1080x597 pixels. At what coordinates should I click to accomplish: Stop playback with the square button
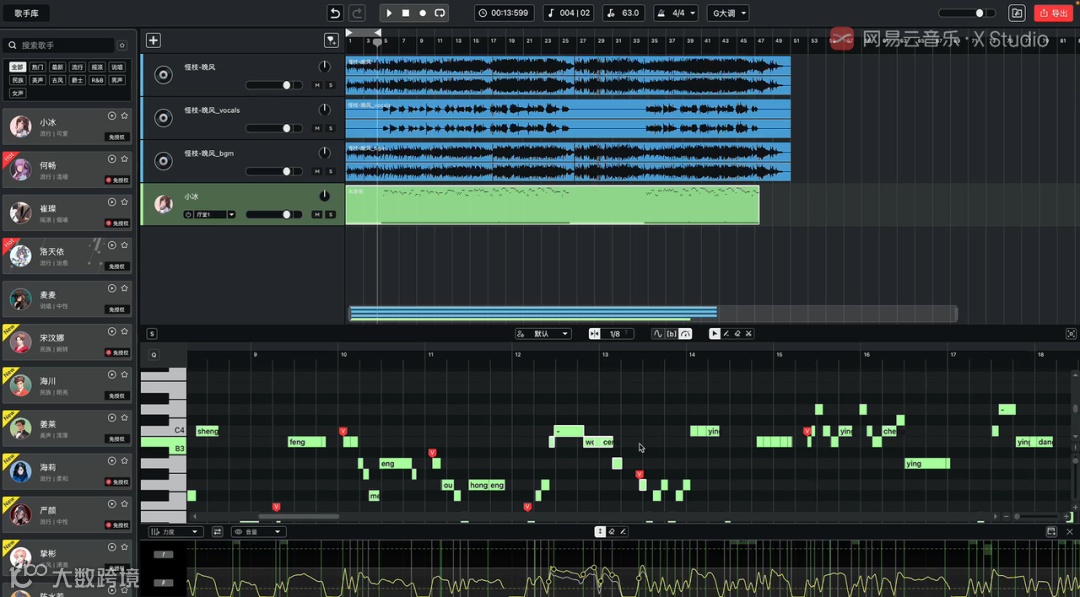(x=406, y=13)
